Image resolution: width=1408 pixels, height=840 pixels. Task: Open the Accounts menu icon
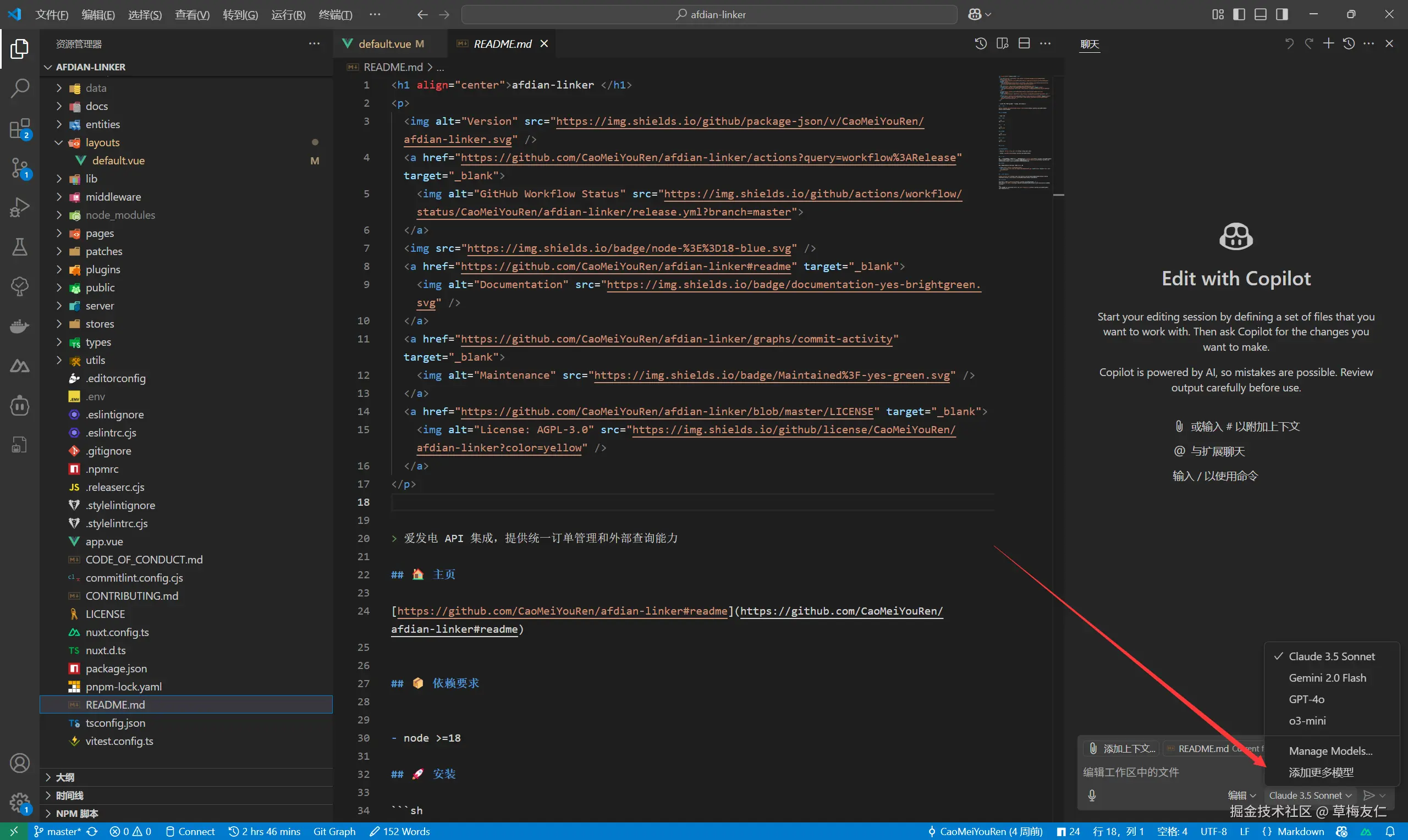tap(19, 763)
